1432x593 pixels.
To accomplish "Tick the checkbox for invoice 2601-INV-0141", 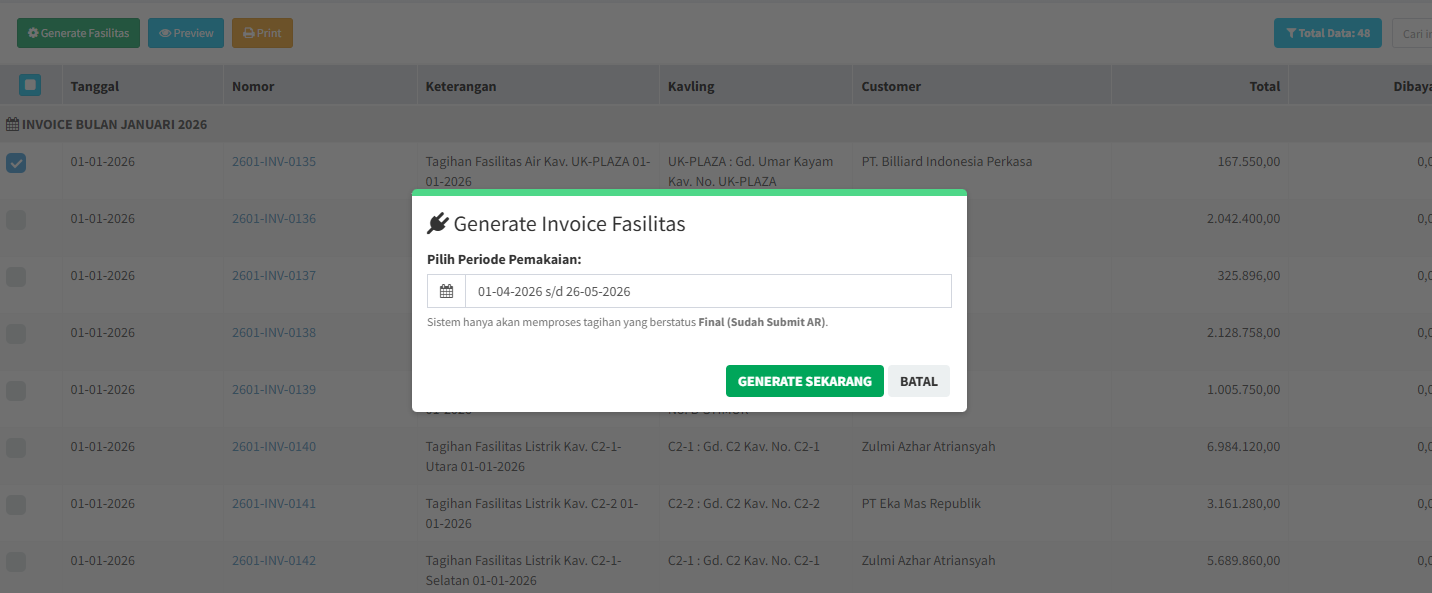I will tap(16, 505).
